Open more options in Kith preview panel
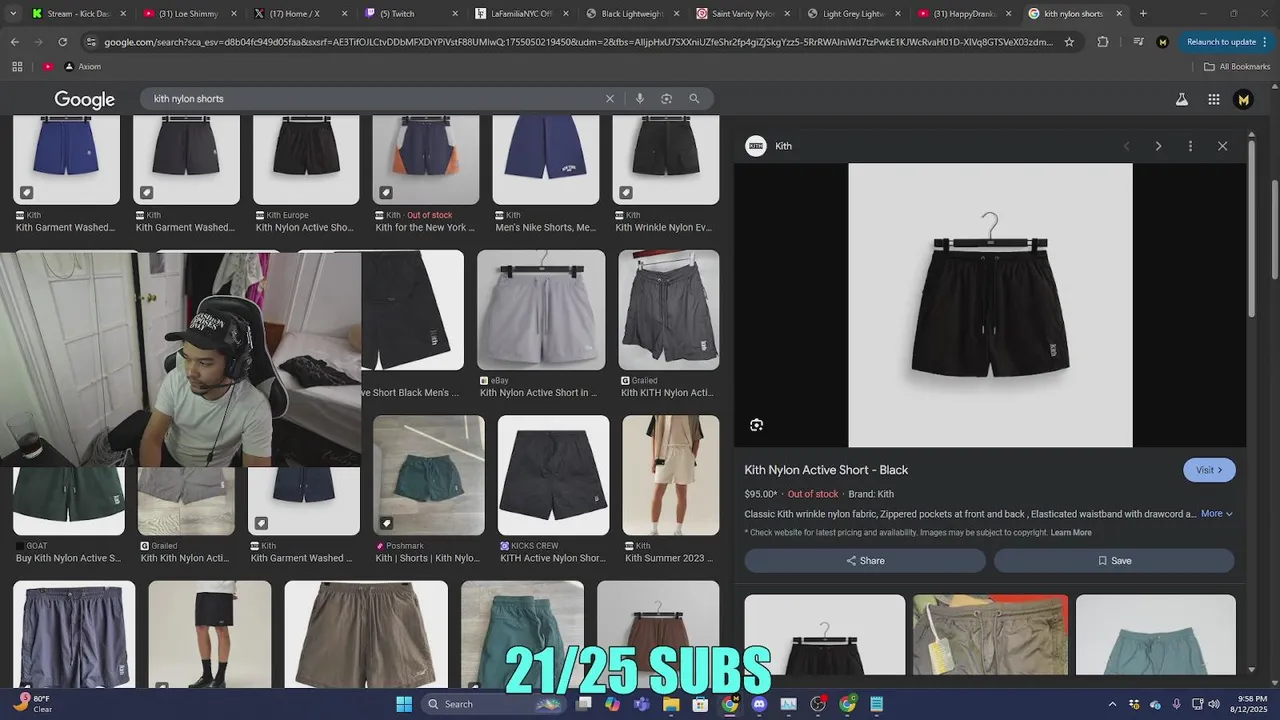 [1190, 146]
